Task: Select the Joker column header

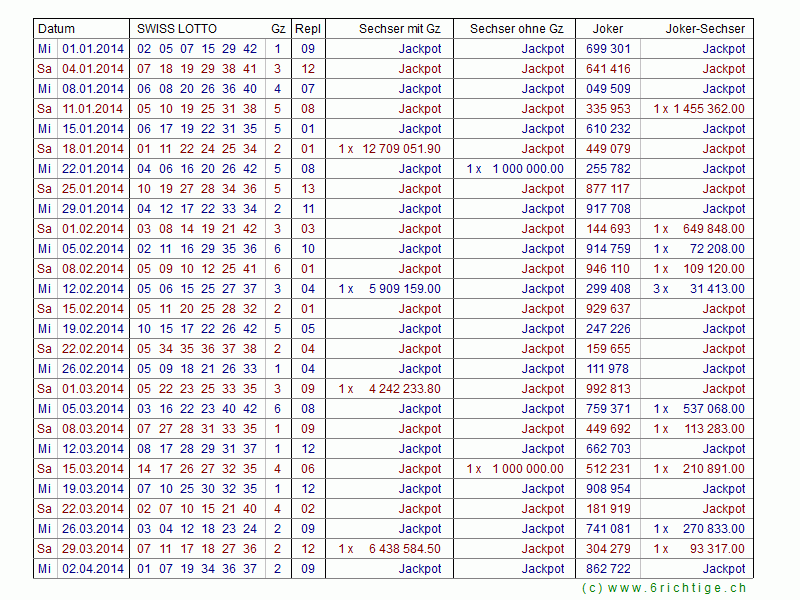Action: tap(608, 29)
